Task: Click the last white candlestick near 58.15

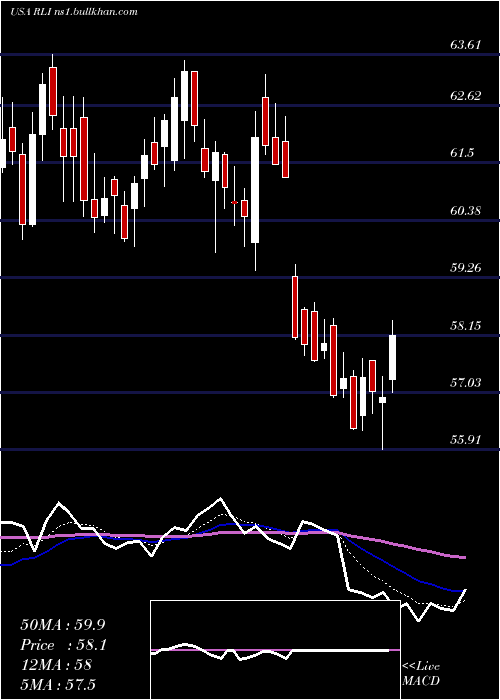Action: 393,357
